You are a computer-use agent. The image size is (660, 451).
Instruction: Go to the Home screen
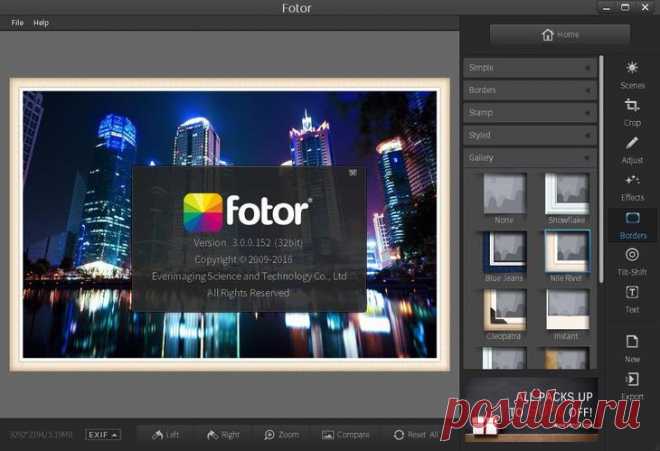(560, 35)
